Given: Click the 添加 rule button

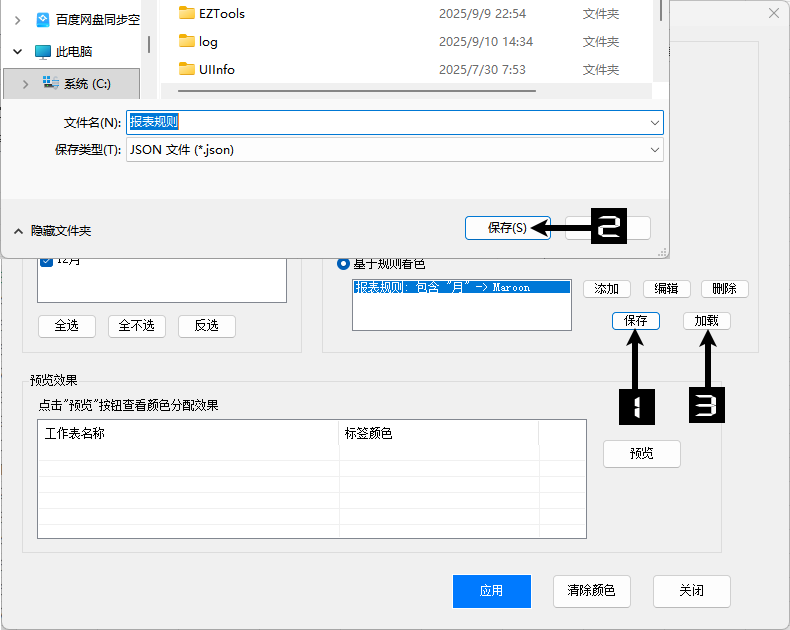Looking at the screenshot, I should (x=606, y=288).
